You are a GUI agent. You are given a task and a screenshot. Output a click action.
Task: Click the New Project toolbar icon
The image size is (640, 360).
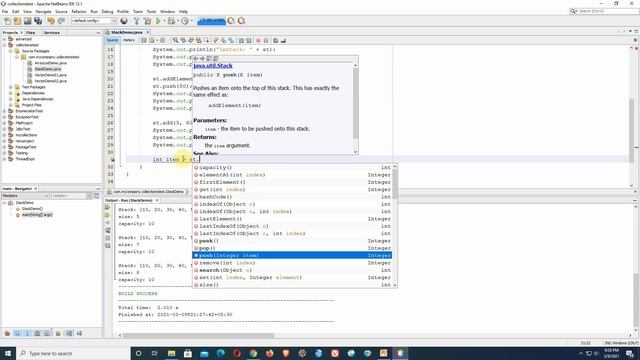17,21
